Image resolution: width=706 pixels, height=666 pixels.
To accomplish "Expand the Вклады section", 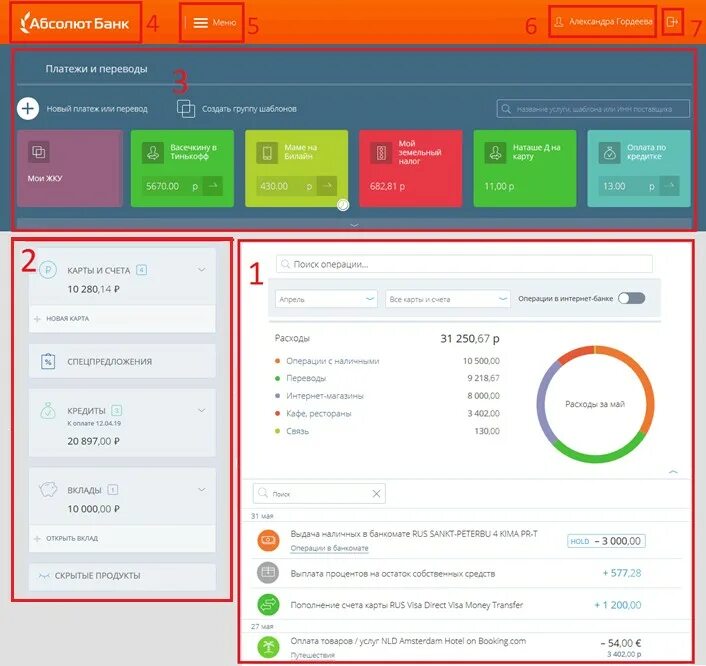I will [x=202, y=489].
